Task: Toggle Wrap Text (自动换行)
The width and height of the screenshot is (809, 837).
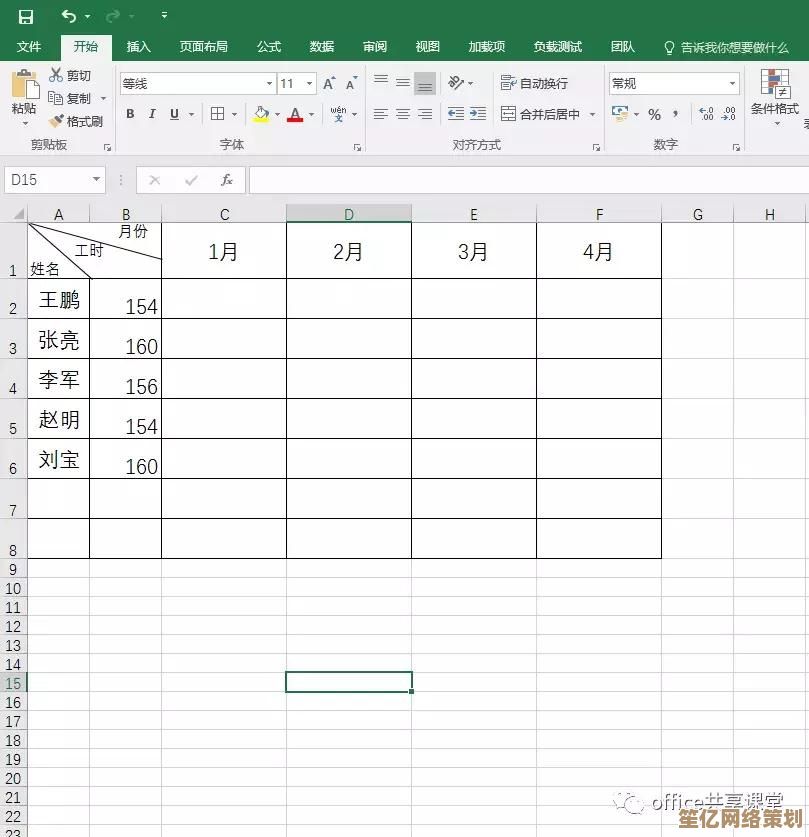Action: coord(542,83)
